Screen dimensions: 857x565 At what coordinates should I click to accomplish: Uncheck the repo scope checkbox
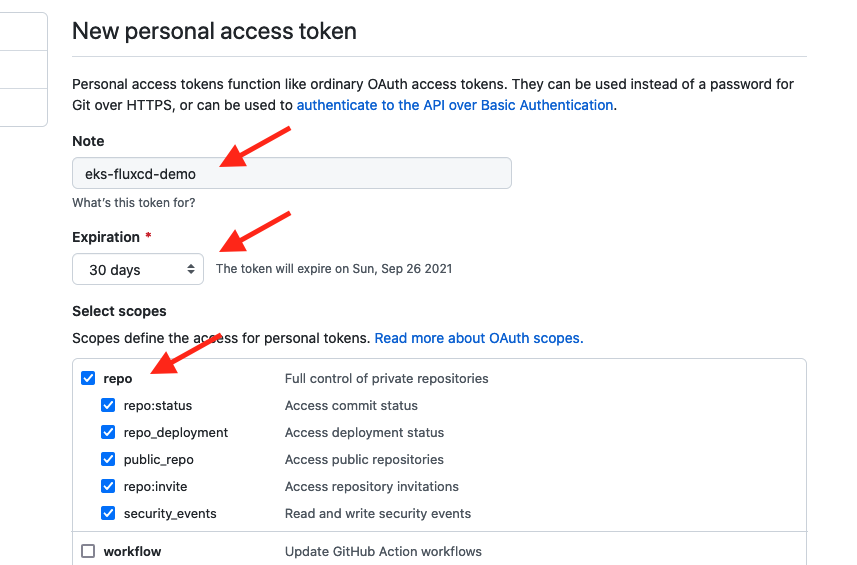pyautogui.click(x=88, y=379)
